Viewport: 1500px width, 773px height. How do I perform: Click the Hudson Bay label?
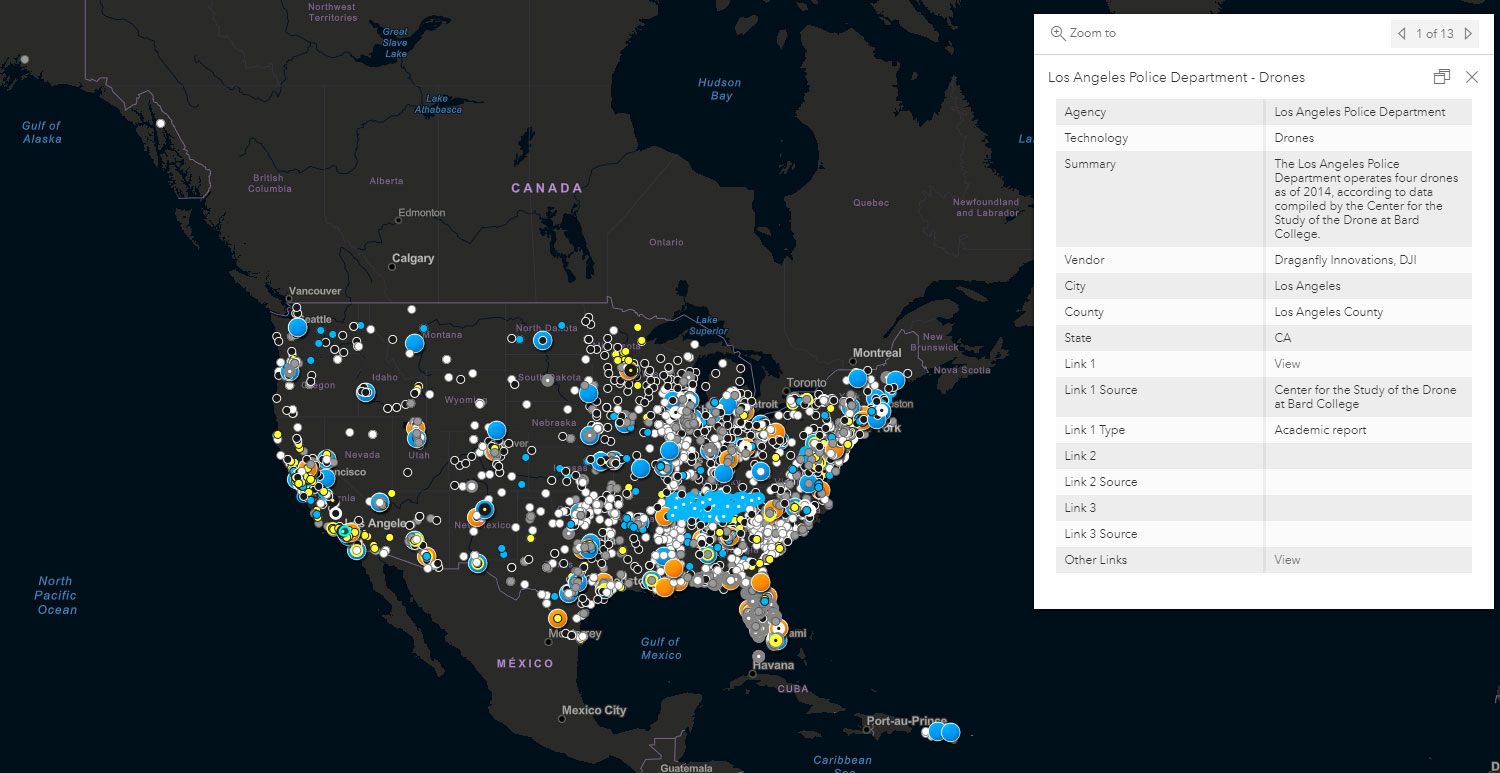click(719, 89)
